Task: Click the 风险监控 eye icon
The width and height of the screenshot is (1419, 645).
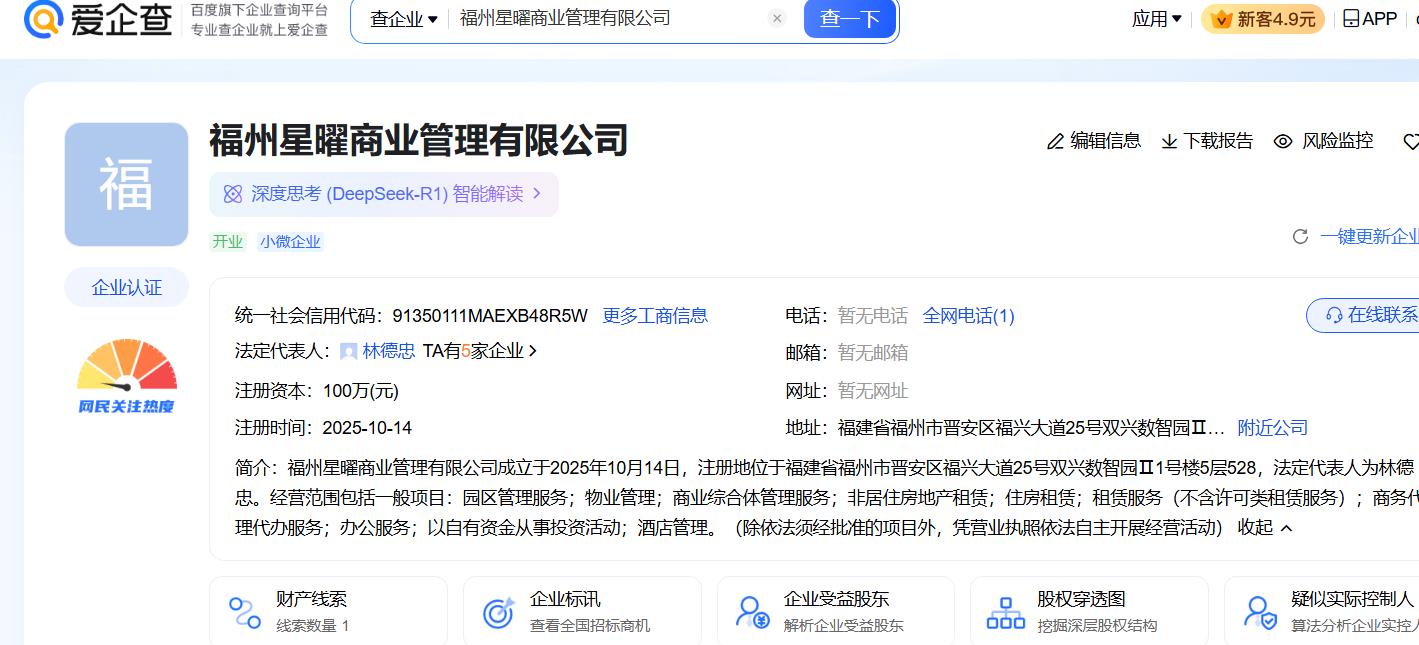Action: click(x=1283, y=142)
